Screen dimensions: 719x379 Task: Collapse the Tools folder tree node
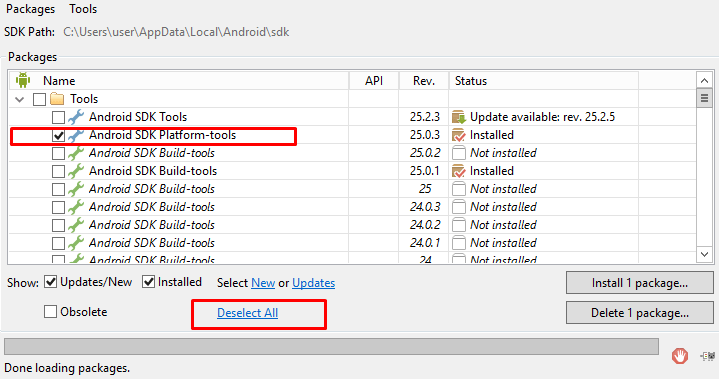pos(19,99)
